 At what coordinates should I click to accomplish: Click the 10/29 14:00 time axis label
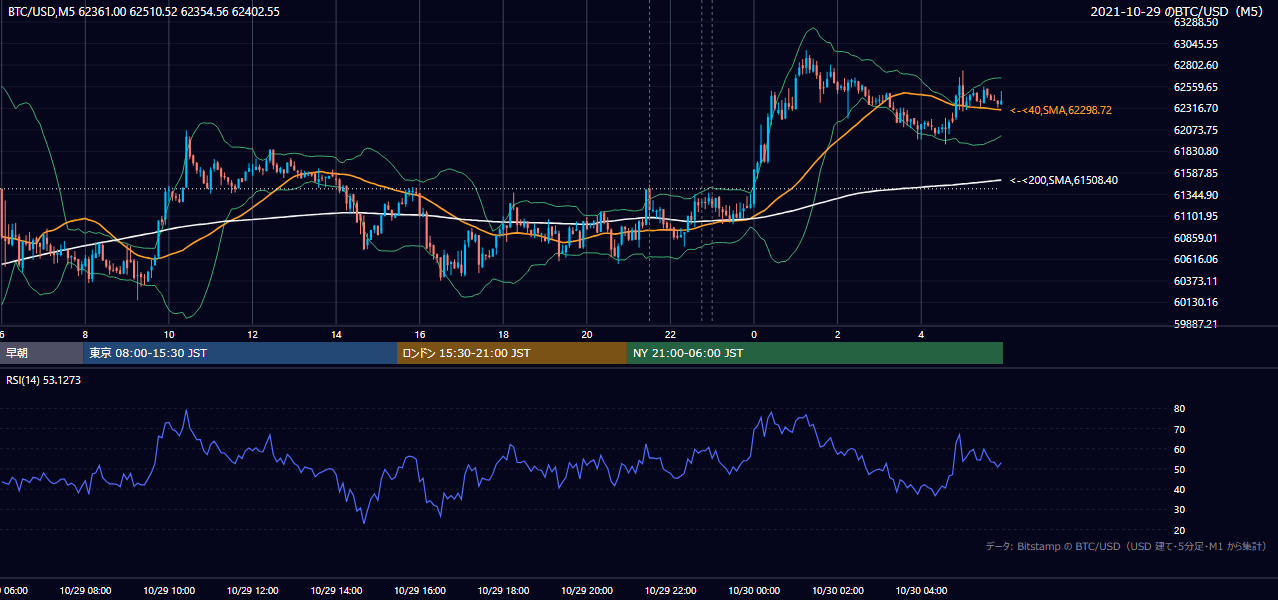click(x=336, y=590)
